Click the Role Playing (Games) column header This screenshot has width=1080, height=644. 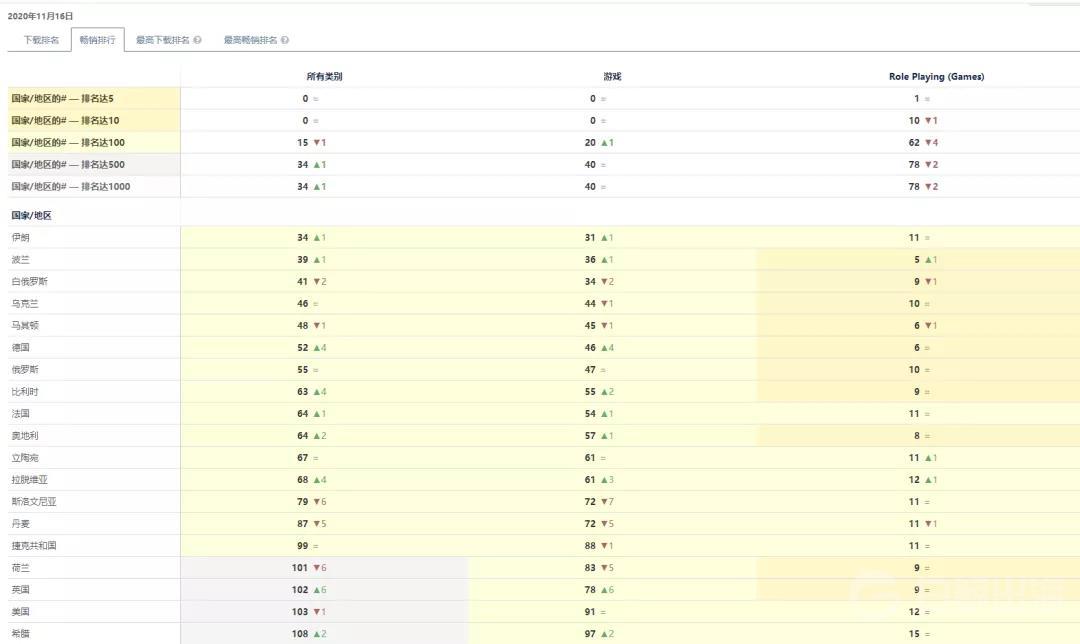coord(936,77)
